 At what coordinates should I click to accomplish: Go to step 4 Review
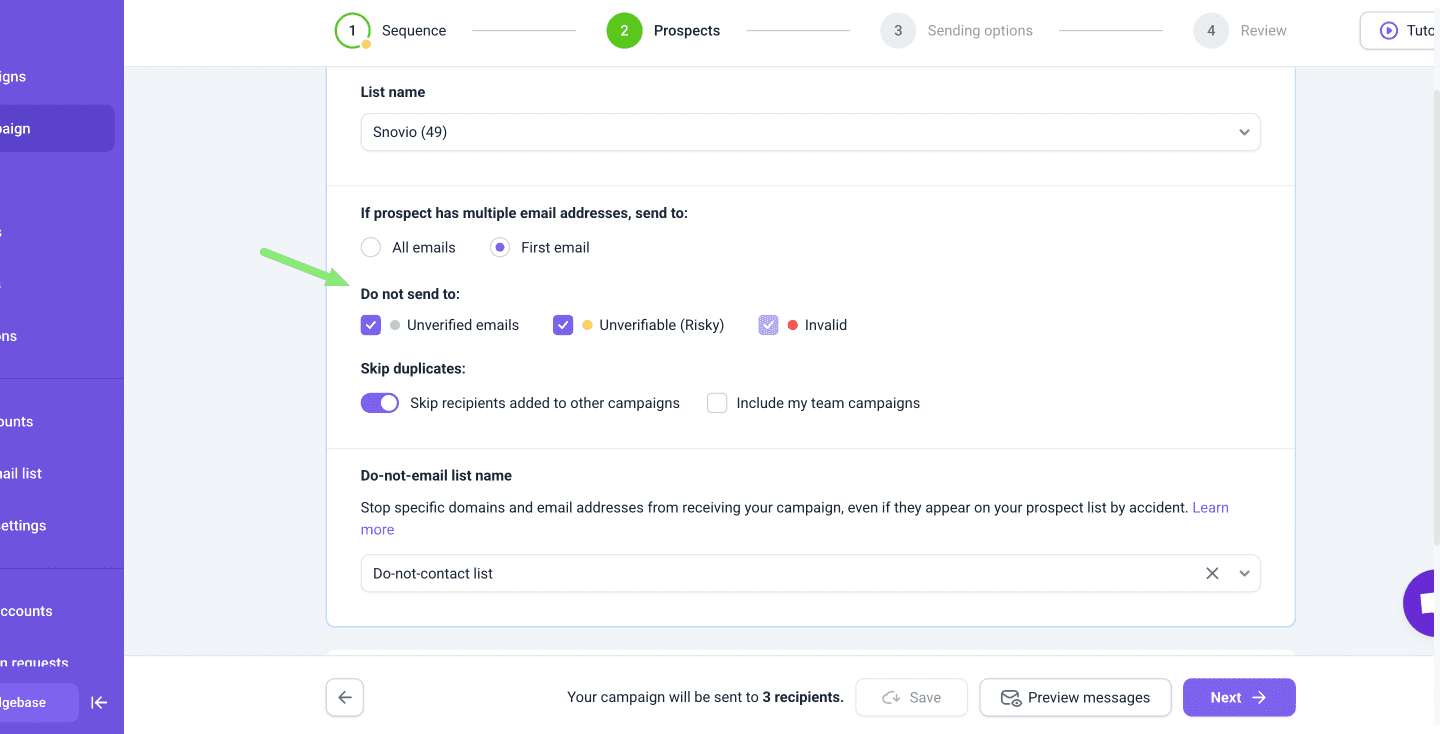(x=1211, y=31)
